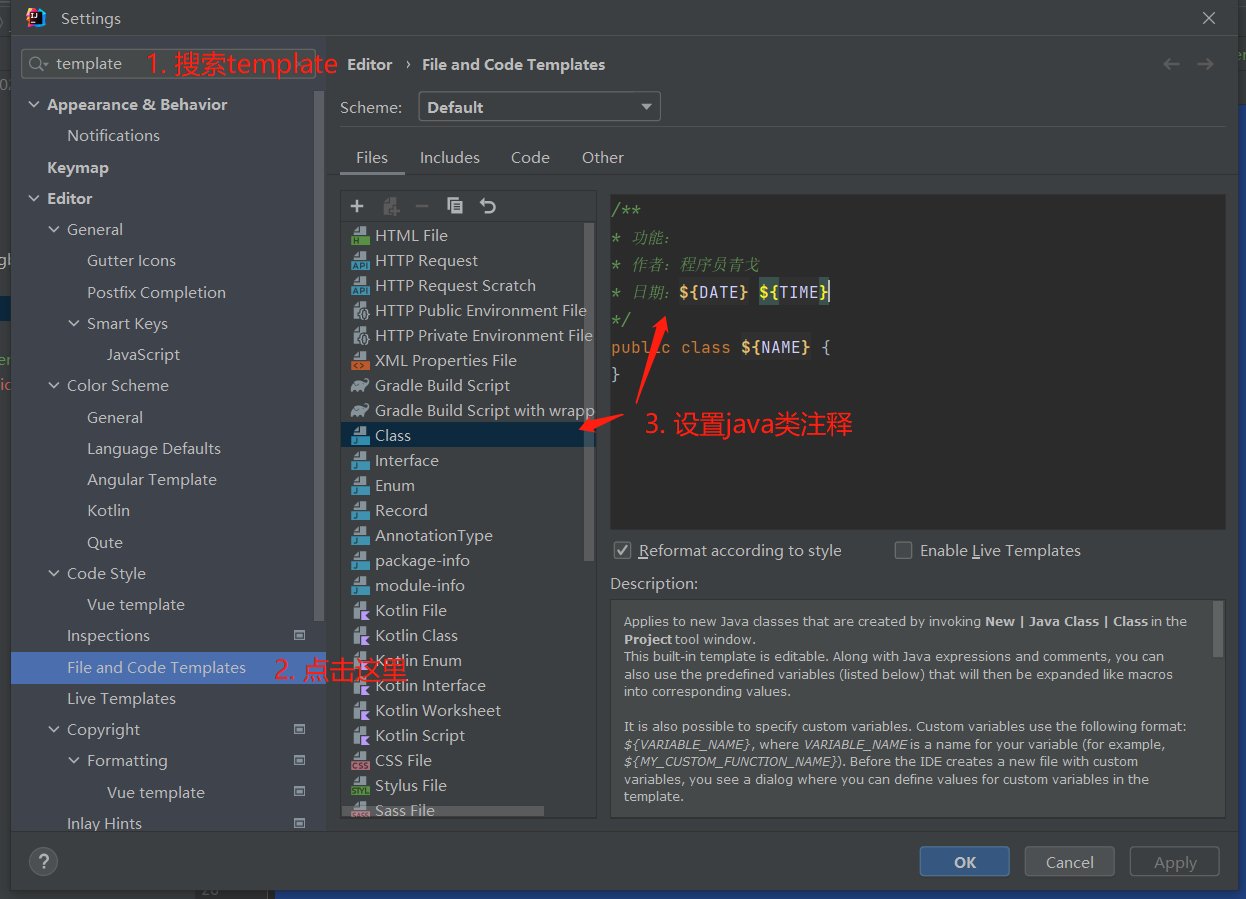Open the Scheme Default dropdown
Viewport: 1246px width, 899px height.
pos(539,107)
